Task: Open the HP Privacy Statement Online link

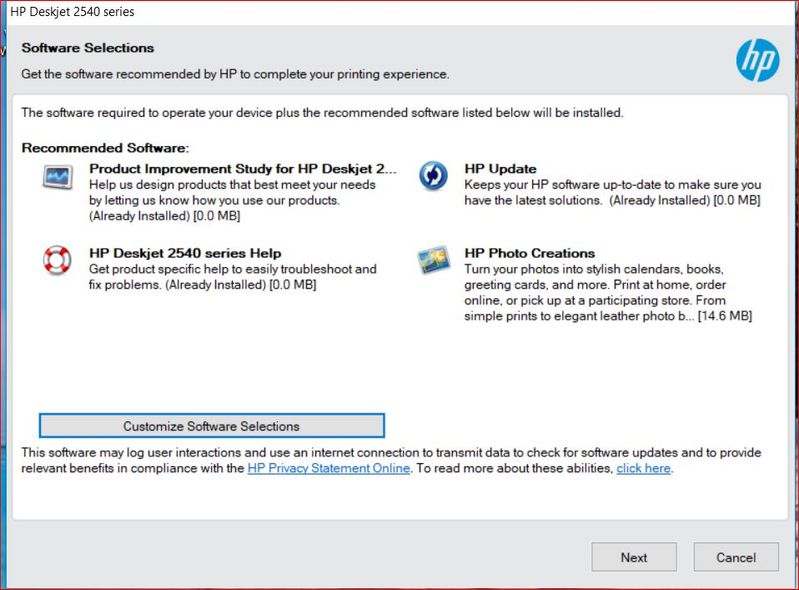Action: pos(329,468)
